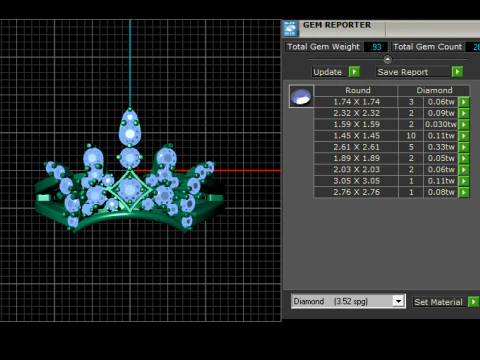Image resolution: width=480 pixels, height=360 pixels.
Task: Click green arrow on 1.45 X 1.45 row
Action: (464, 136)
